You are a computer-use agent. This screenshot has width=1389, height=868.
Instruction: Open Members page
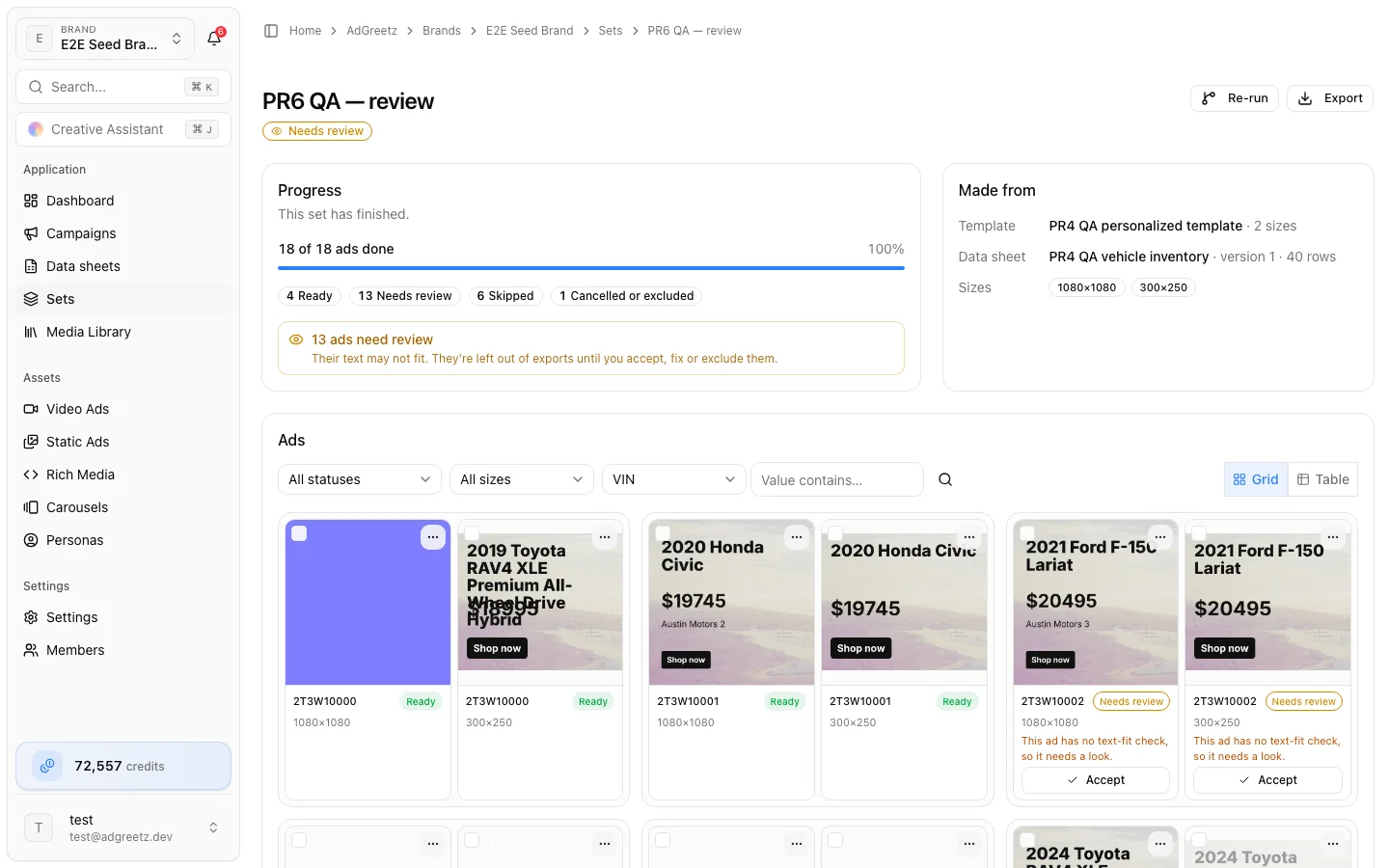tap(123, 650)
